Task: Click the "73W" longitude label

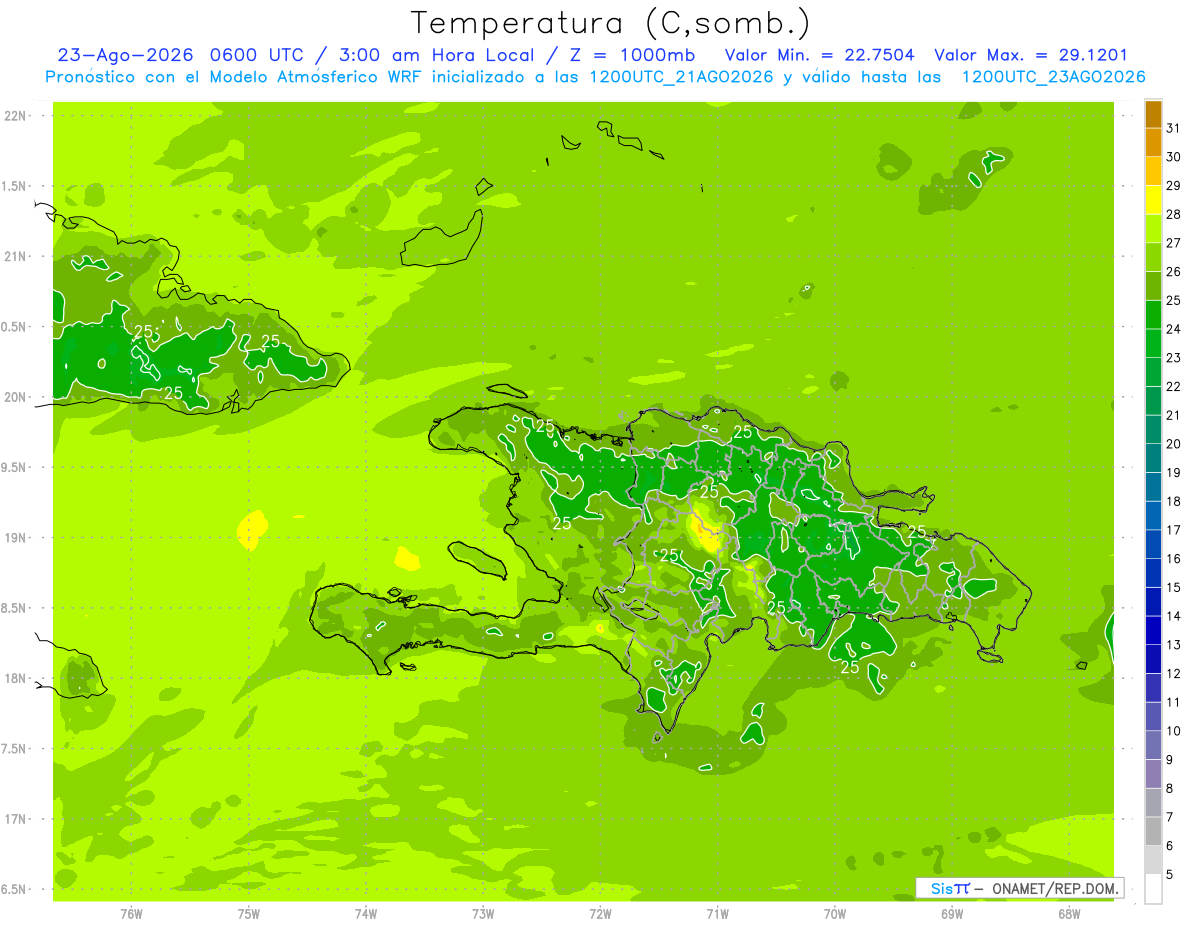Action: click(x=483, y=914)
